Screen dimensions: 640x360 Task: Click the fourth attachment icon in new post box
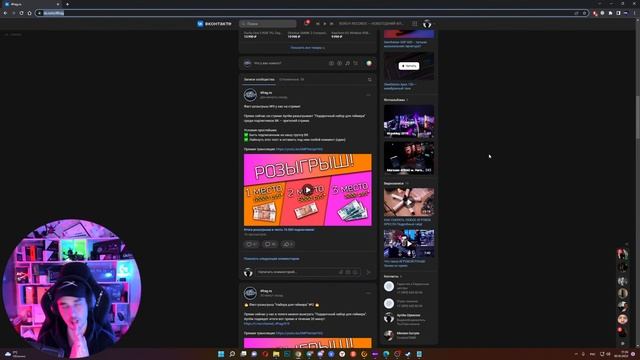356,63
